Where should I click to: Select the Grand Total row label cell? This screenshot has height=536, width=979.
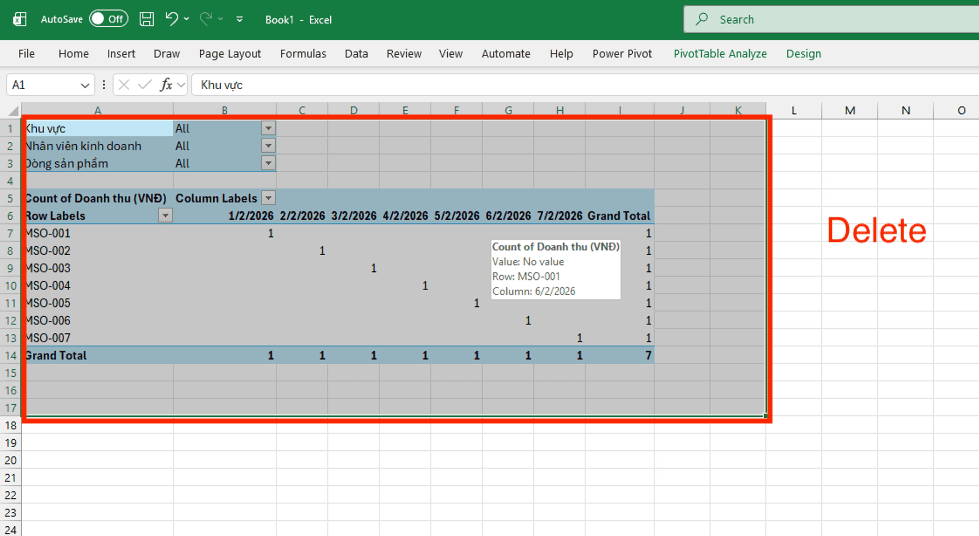tap(98, 355)
